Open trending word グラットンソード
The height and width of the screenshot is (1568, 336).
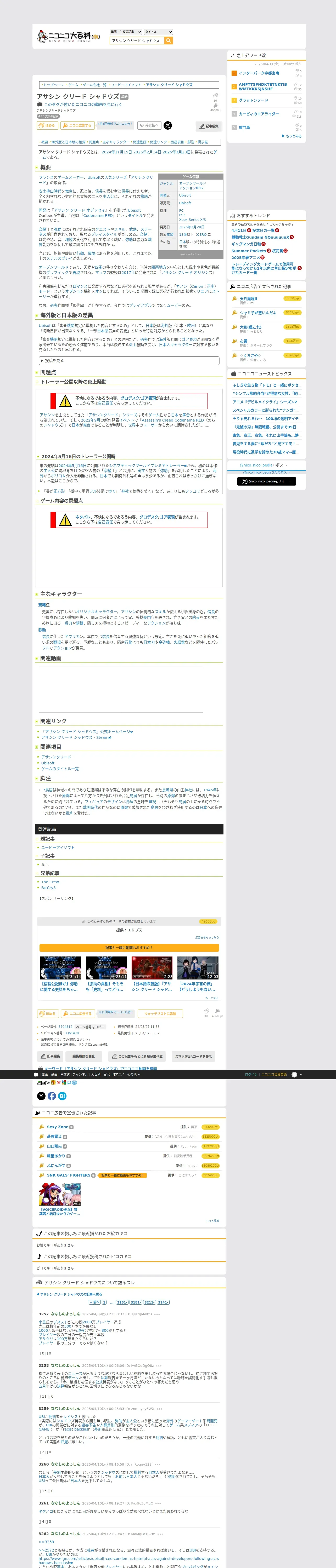pos(253,100)
